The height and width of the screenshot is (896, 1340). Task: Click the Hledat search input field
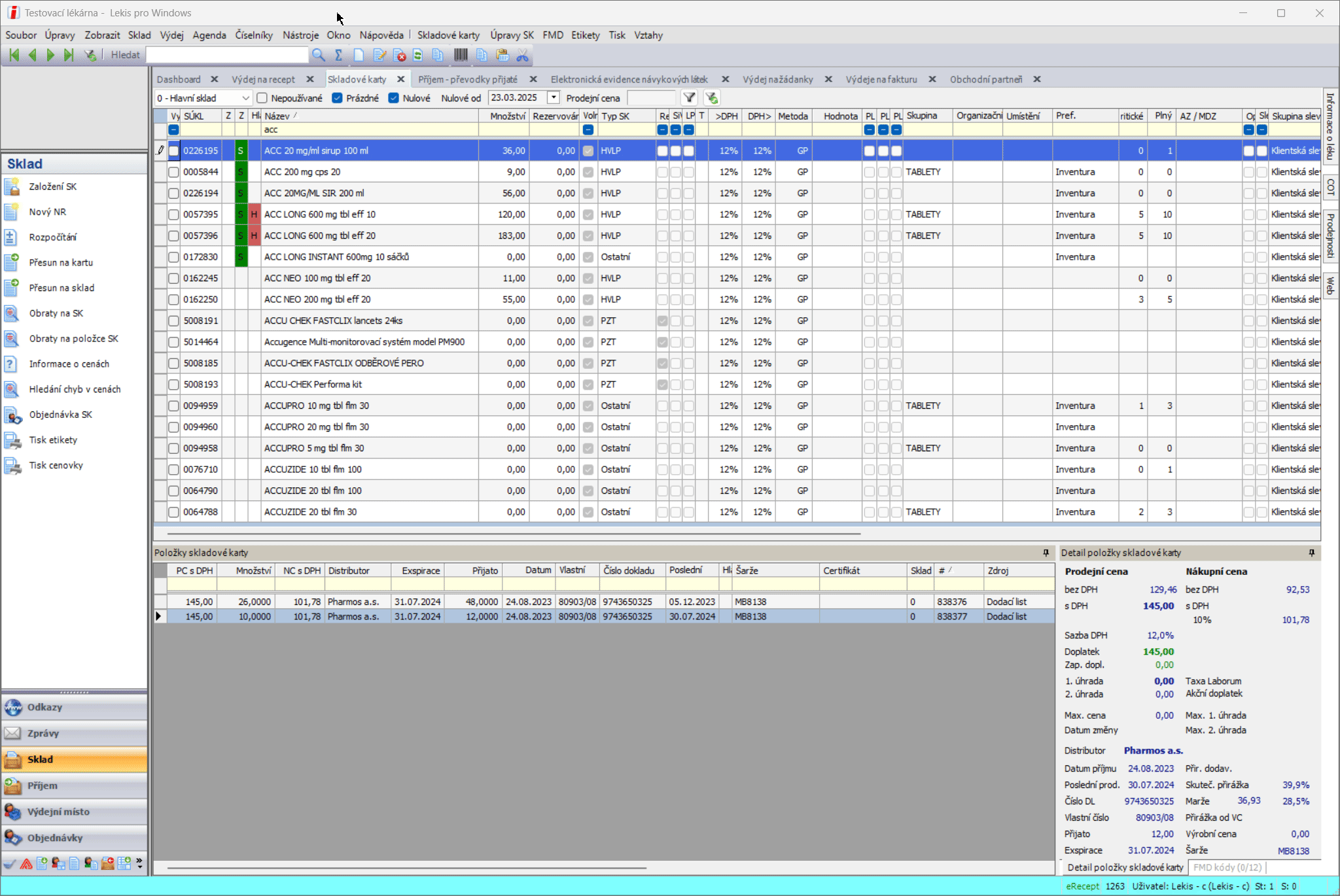click(226, 55)
